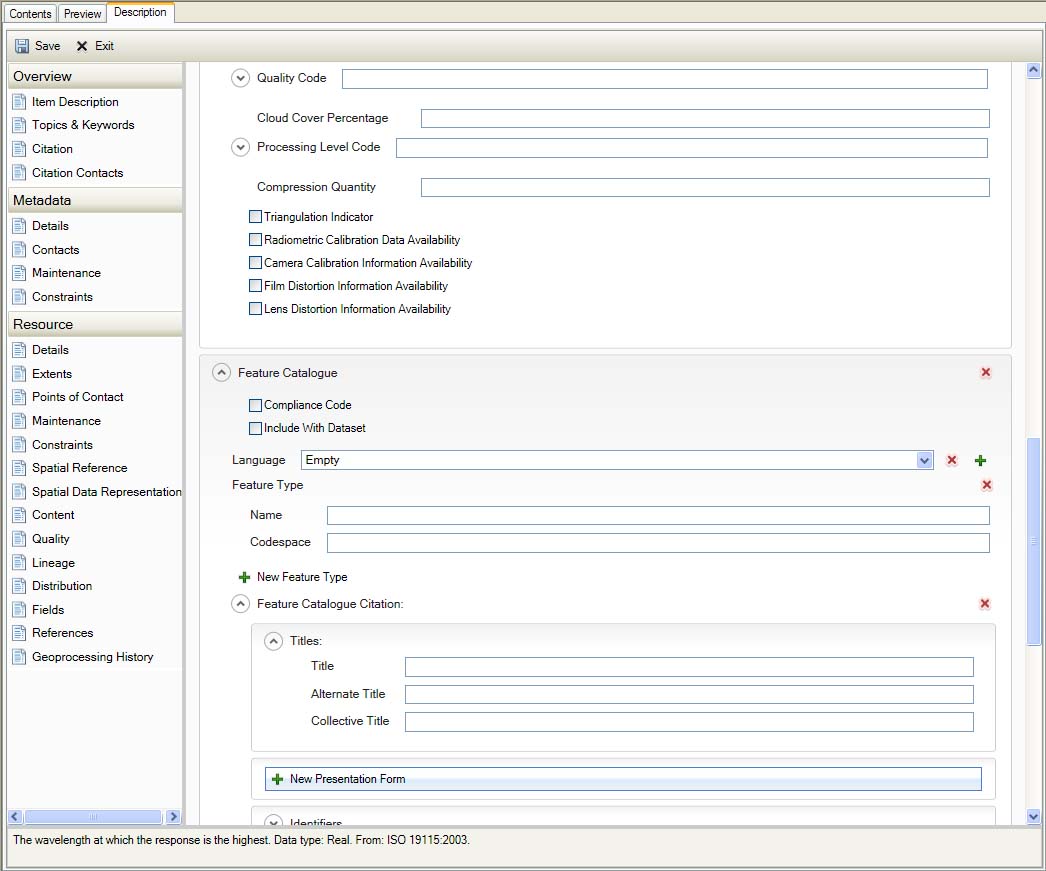Viewport: 1046px width, 871px height.
Task: Collapse the Feature Catalogue section
Action: (222, 373)
